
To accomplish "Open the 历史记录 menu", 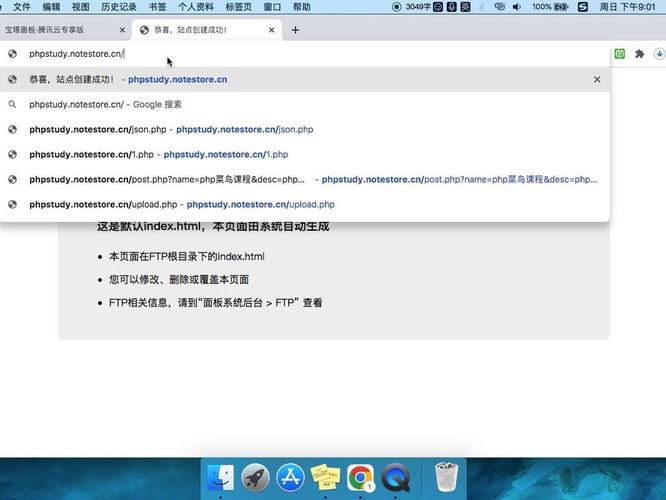I will pyautogui.click(x=119, y=7).
